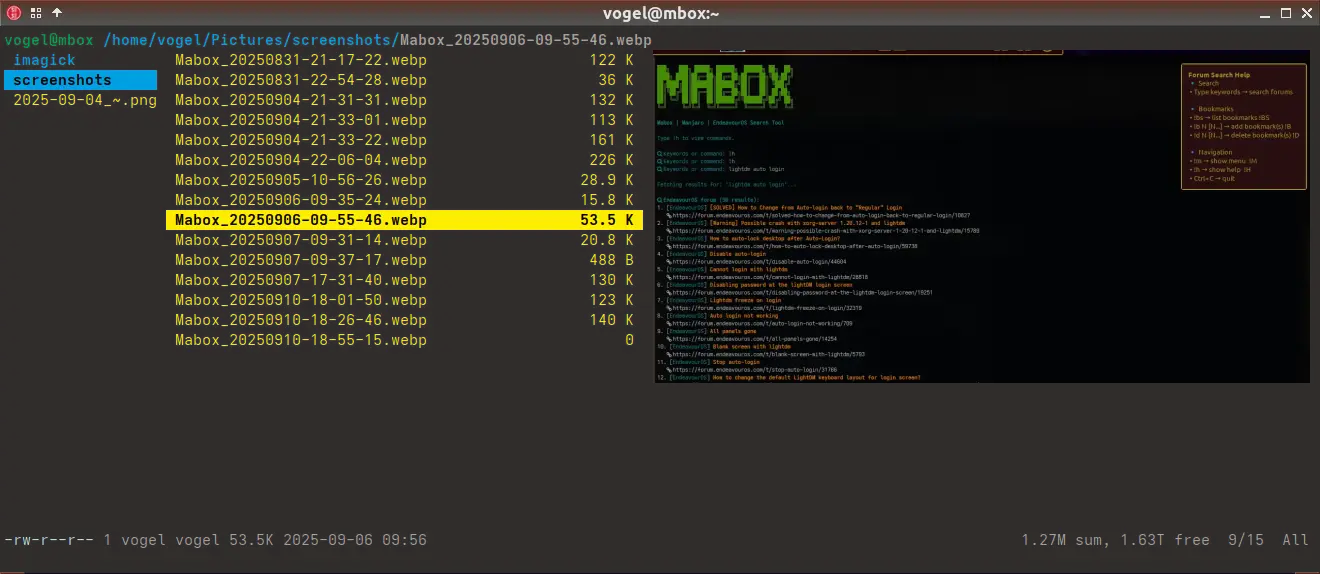
Task: Maximize the terminal window
Action: pos(1284,12)
